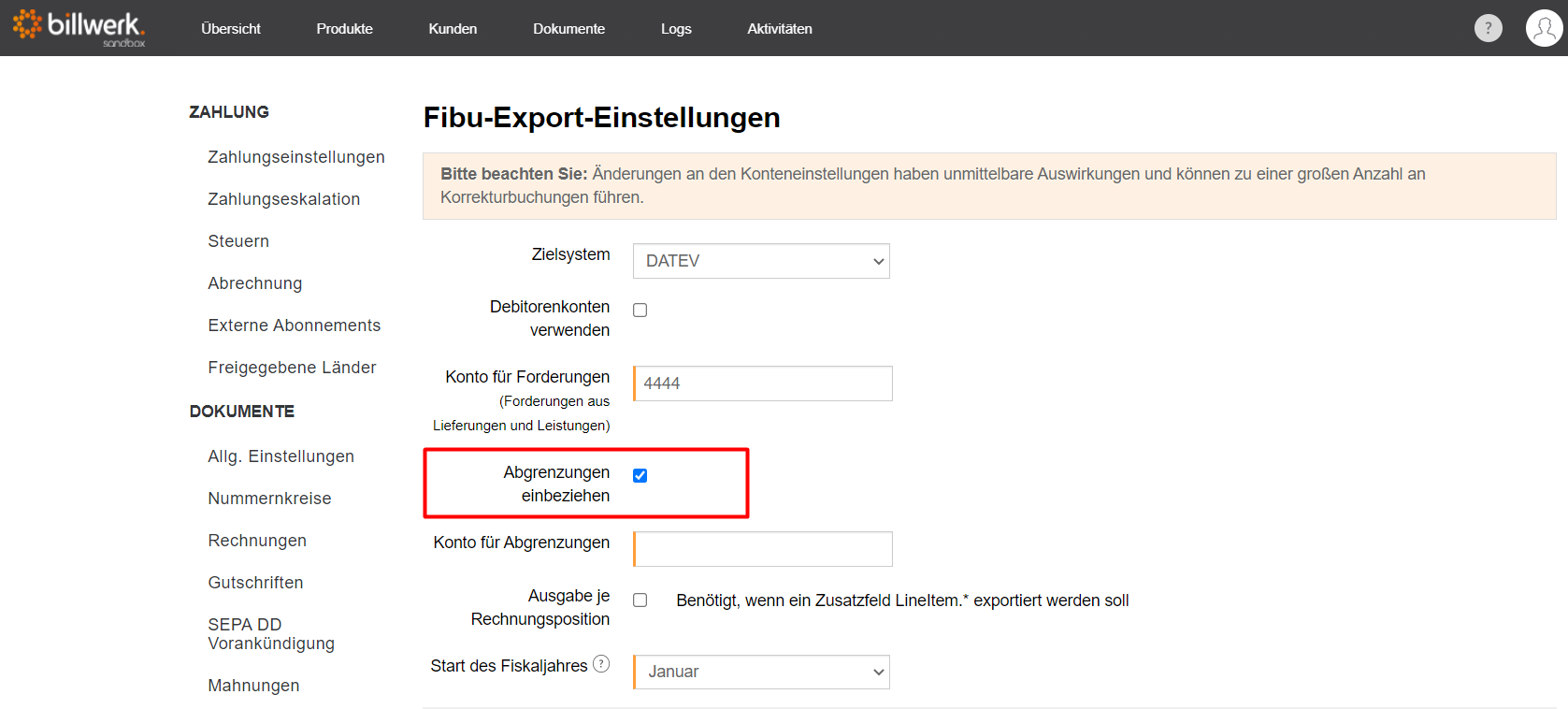
Task: Open Freigegebene Länder settings
Action: tap(292, 368)
